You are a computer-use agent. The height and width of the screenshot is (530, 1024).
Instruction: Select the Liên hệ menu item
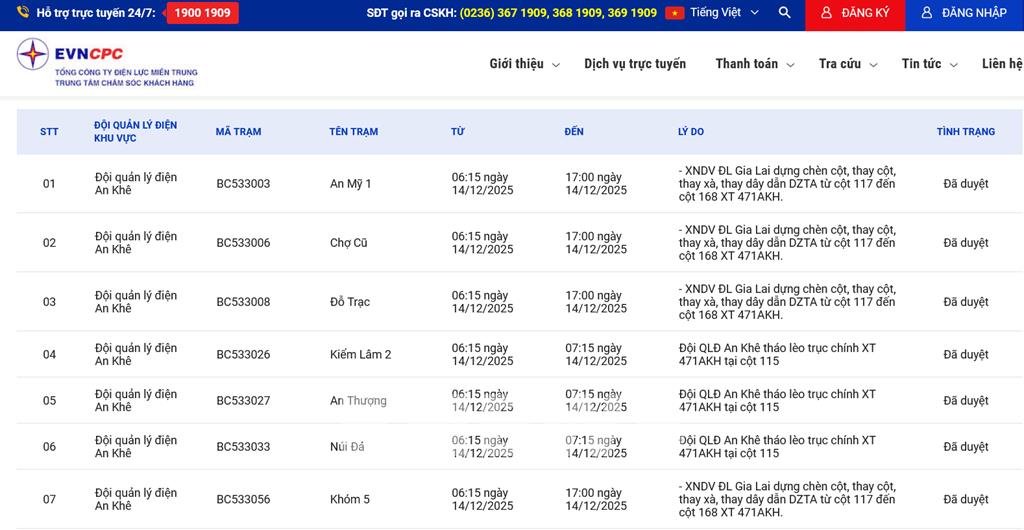click(1001, 64)
